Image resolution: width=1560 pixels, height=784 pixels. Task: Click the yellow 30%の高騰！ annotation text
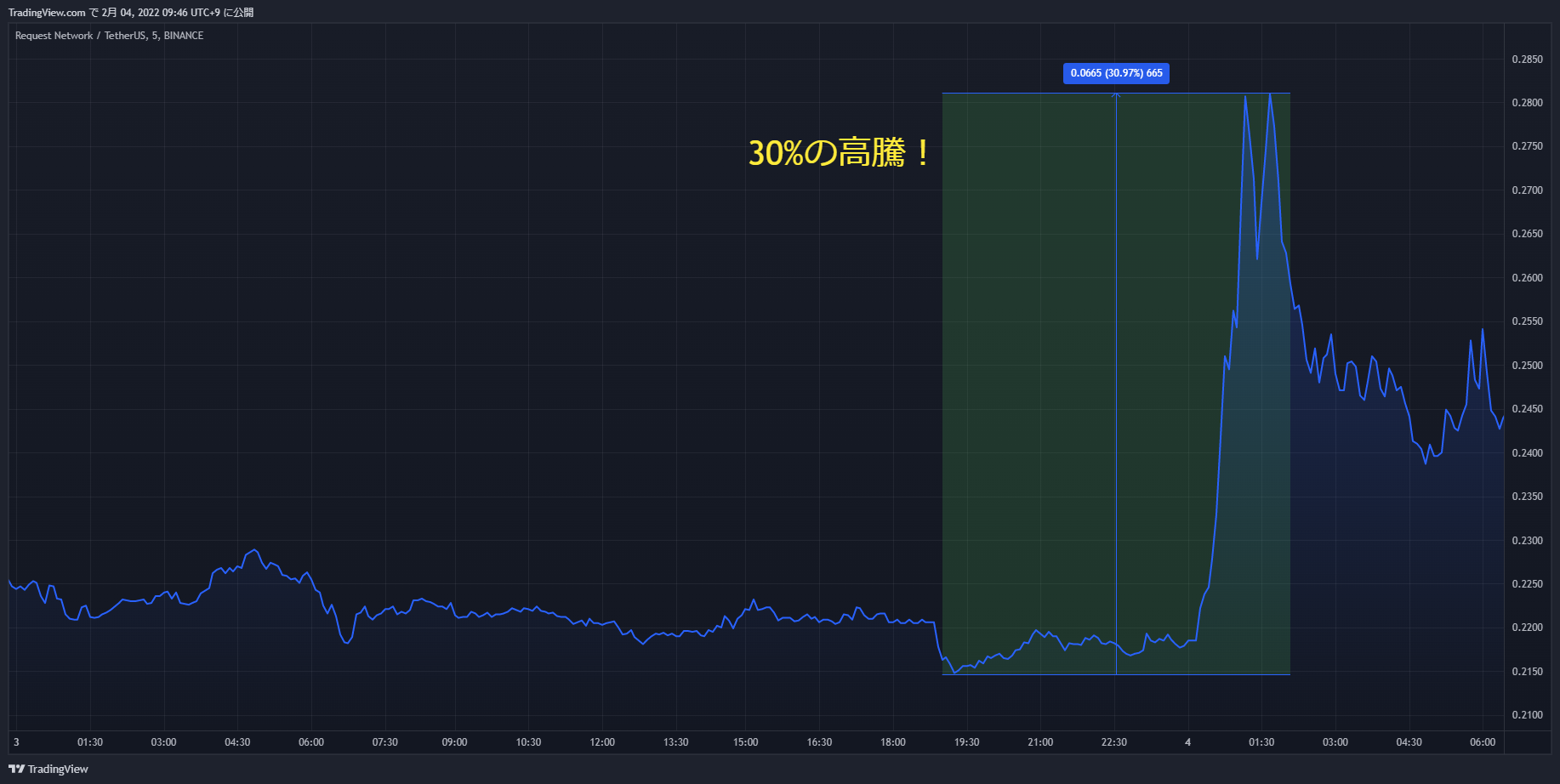coord(840,153)
